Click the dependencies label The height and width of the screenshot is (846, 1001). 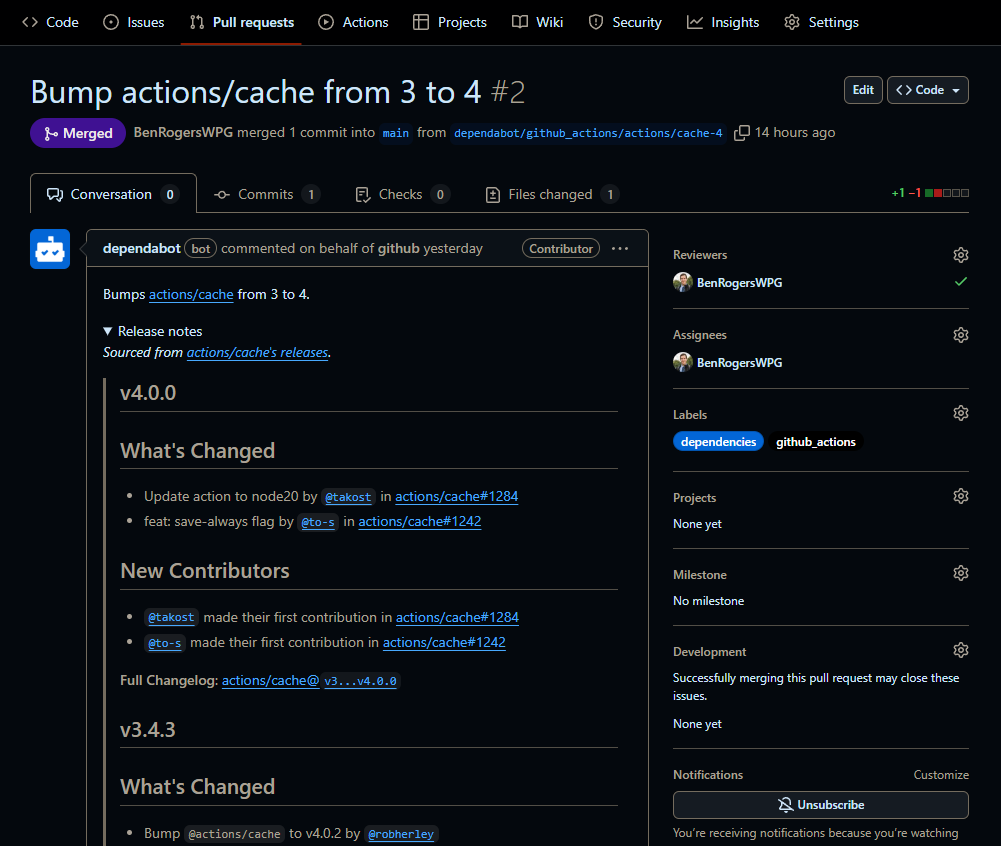point(718,442)
